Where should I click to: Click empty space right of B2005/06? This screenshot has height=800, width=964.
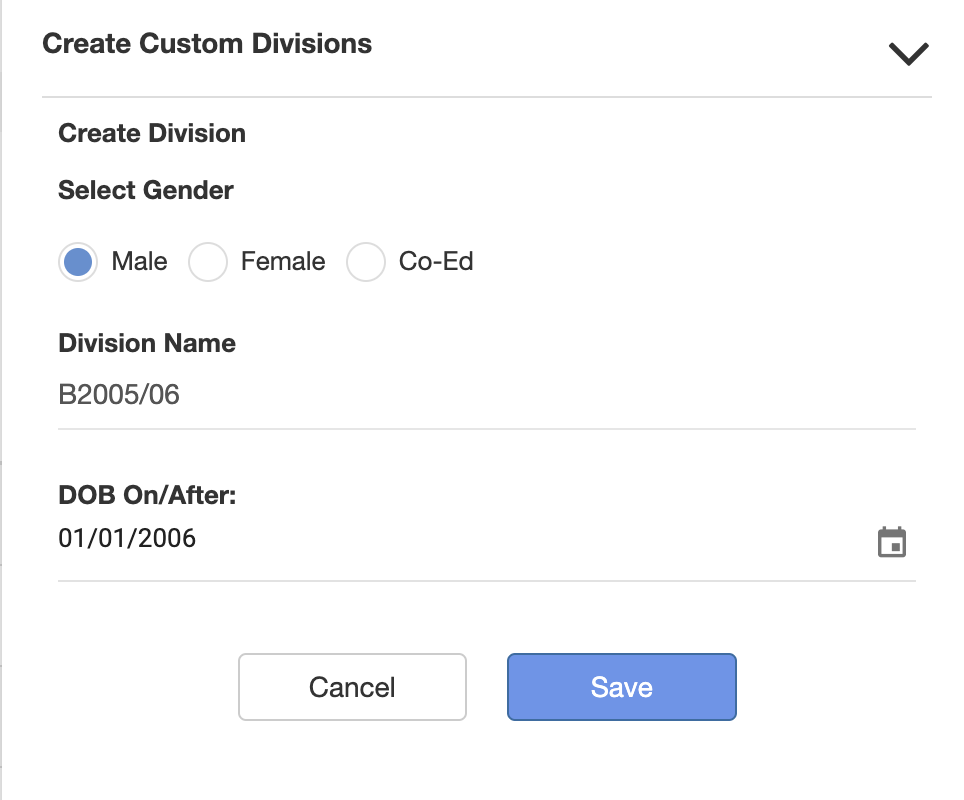coord(550,395)
